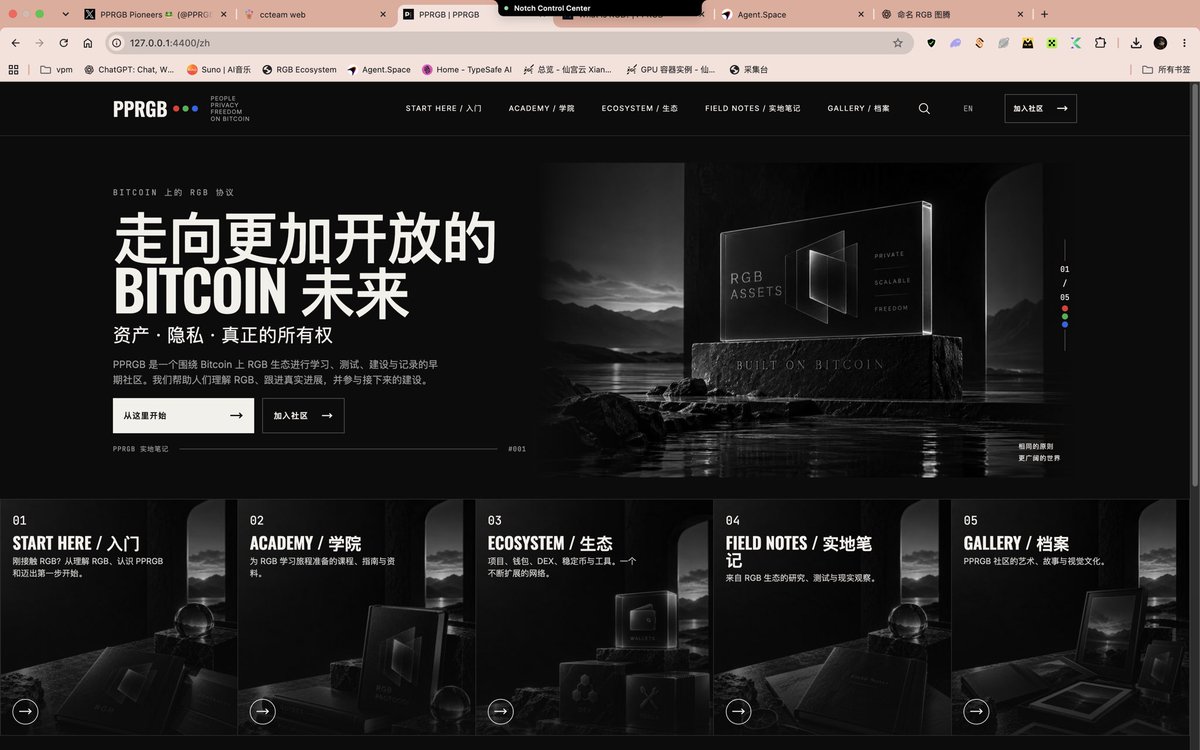
Task: Open 总览 - 仙宫云 bookmark
Action: (x=567, y=70)
